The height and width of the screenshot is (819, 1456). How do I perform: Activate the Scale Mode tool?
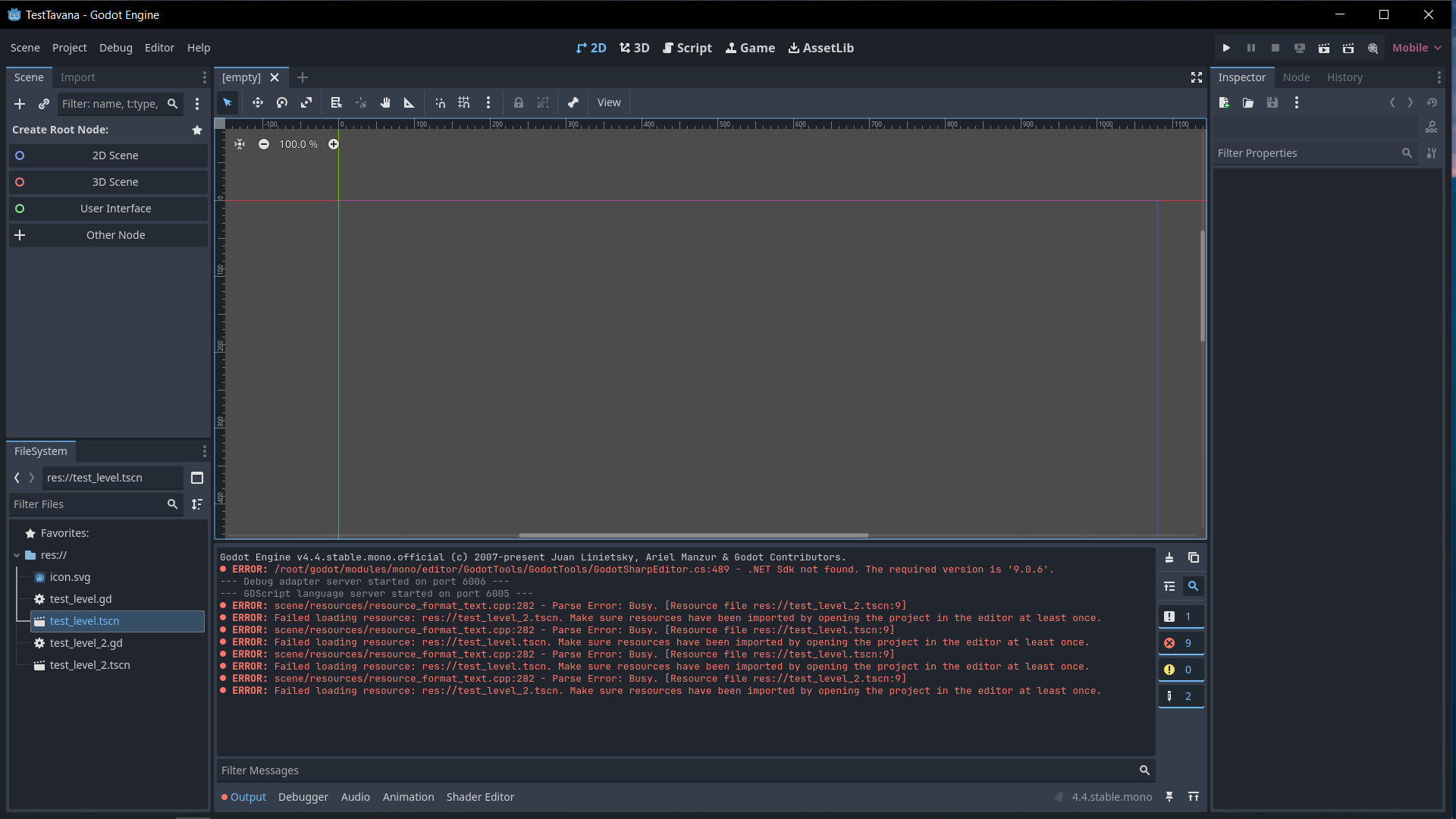(x=306, y=102)
